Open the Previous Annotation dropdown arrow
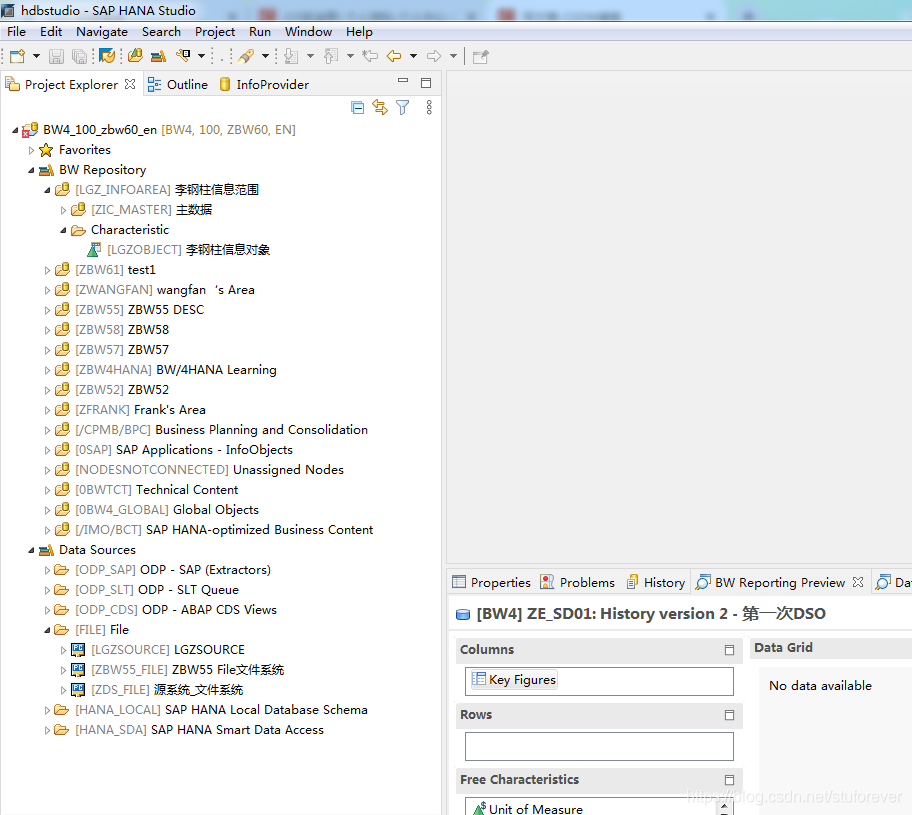Viewport: 912px width, 815px height. click(x=350, y=56)
